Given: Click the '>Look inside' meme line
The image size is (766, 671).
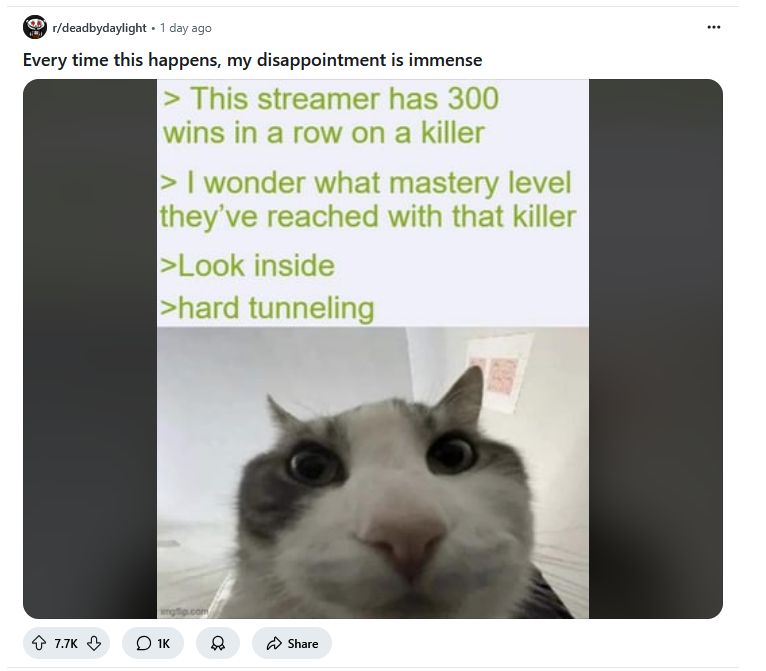Looking at the screenshot, I should (248, 266).
